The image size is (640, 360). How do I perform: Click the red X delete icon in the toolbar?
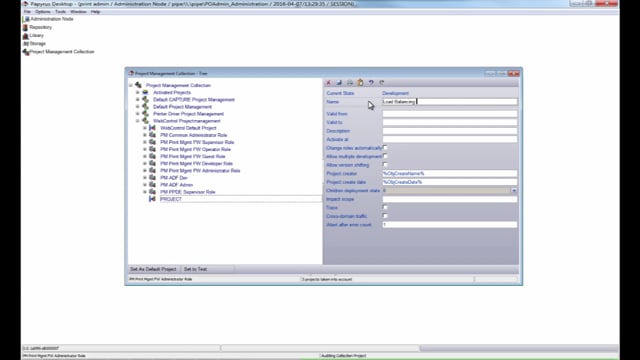328,82
